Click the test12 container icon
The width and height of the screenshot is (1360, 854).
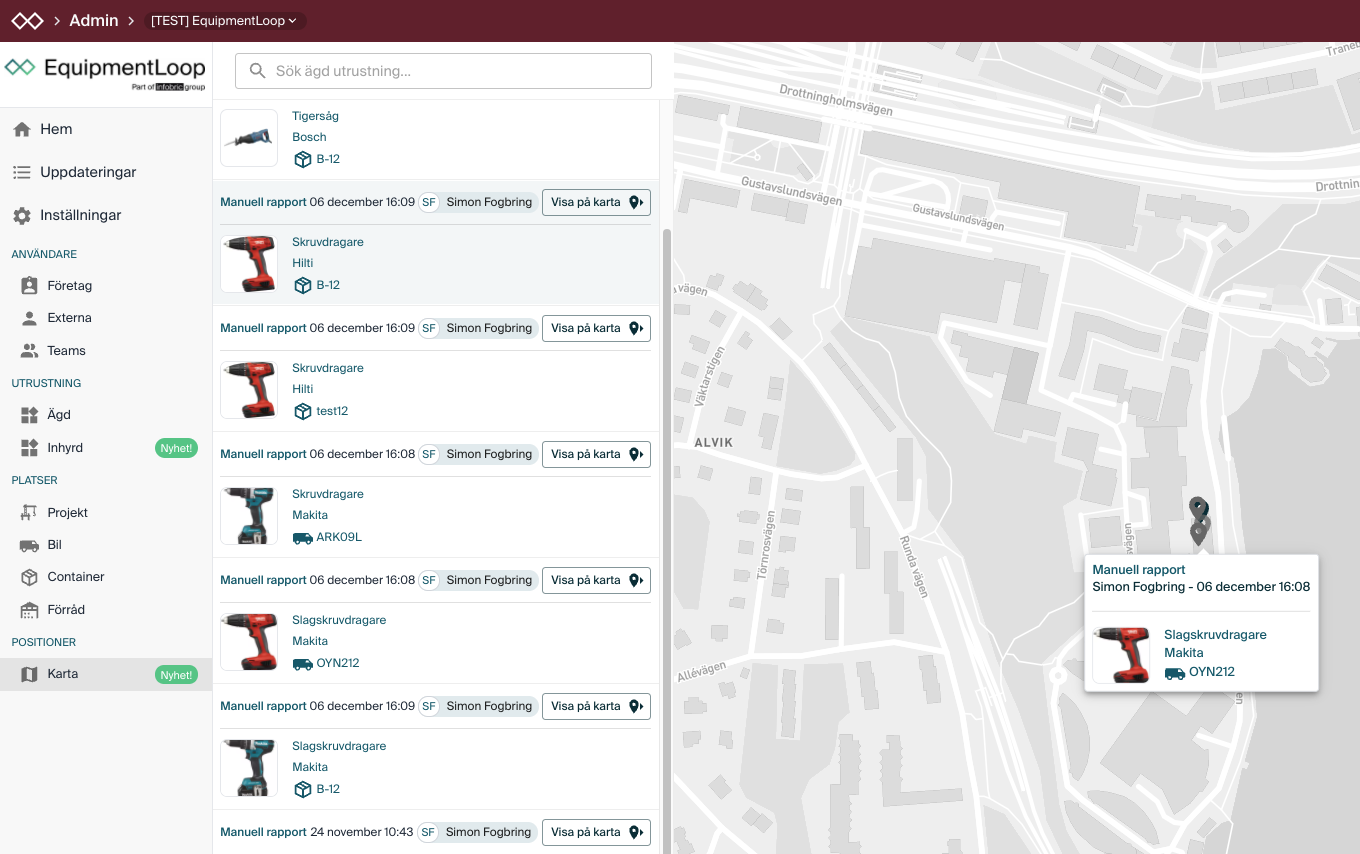(302, 411)
